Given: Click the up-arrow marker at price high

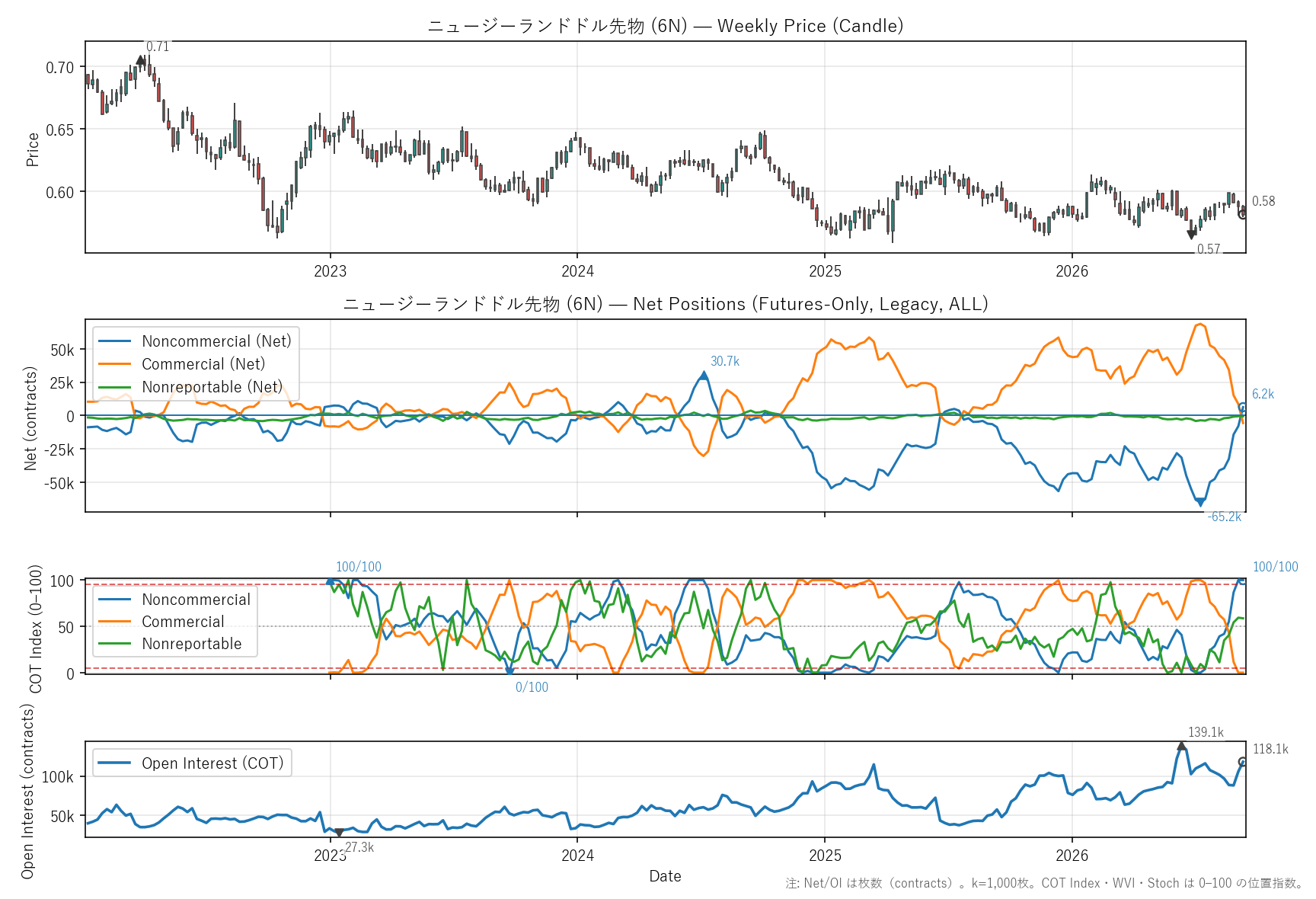Looking at the screenshot, I should (141, 60).
